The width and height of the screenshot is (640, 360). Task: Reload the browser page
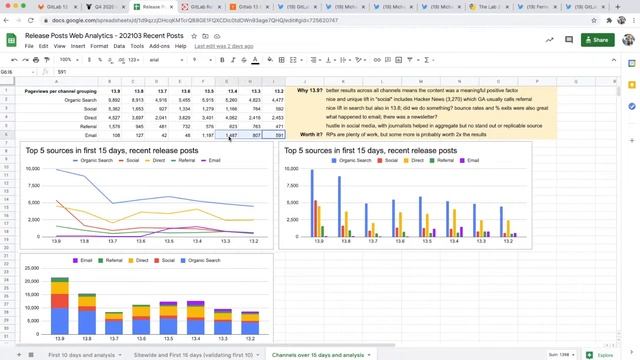pos(31,20)
